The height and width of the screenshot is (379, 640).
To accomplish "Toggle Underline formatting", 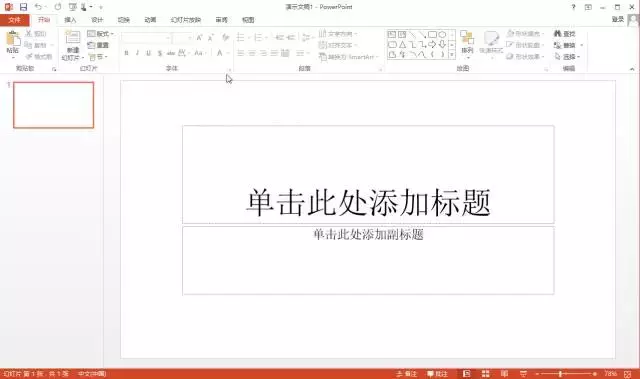I will tap(149, 53).
